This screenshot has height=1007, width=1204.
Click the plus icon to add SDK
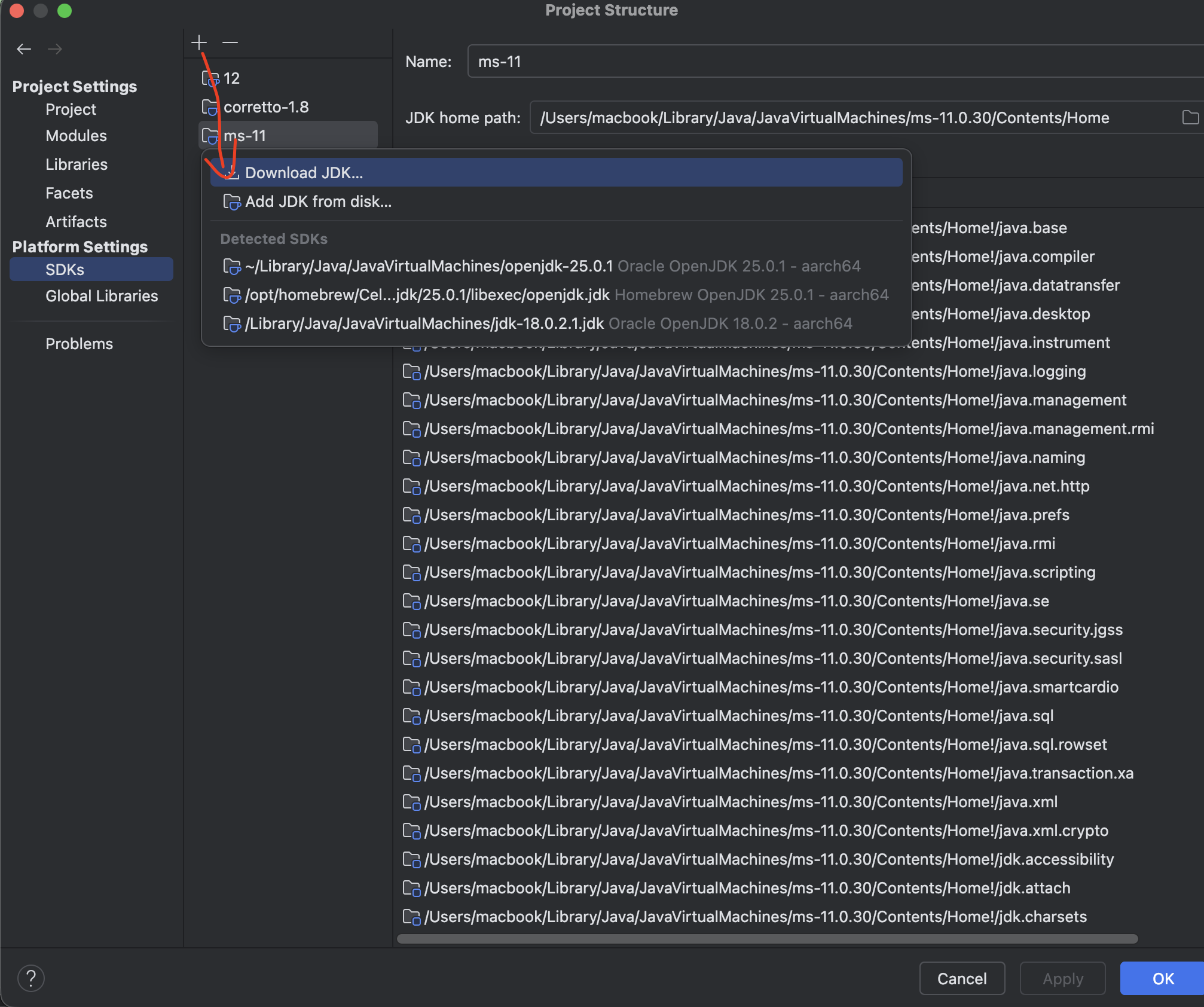tap(199, 42)
